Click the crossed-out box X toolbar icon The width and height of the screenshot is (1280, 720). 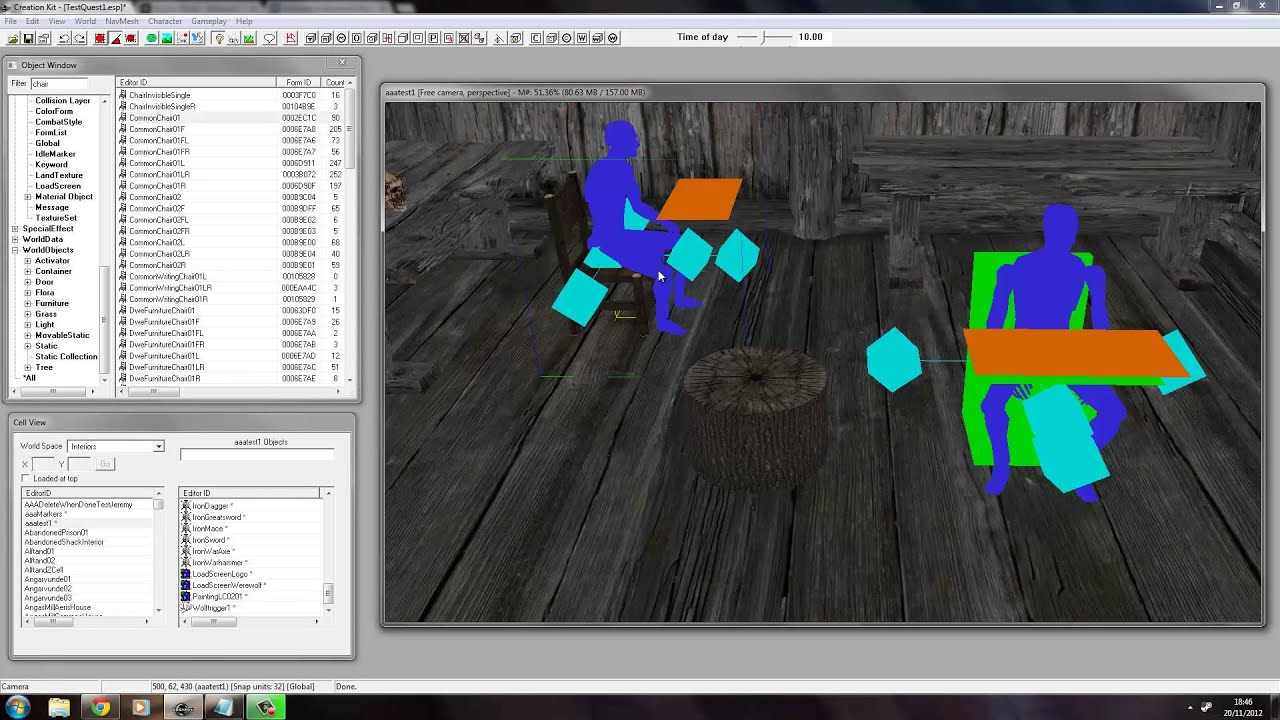(x=464, y=38)
